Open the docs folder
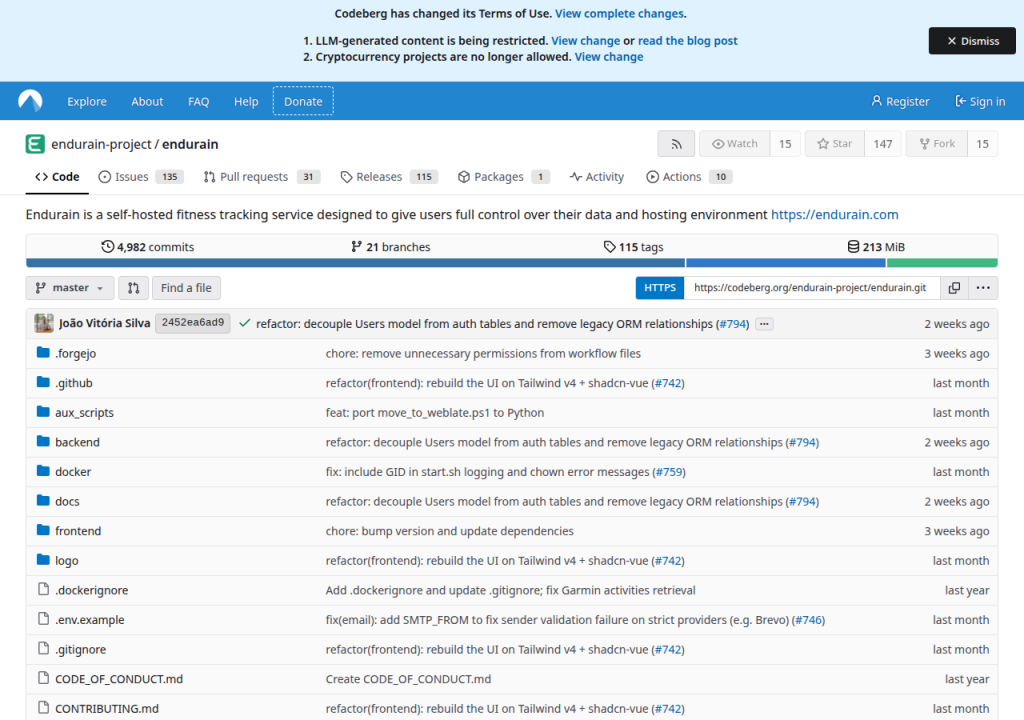The height and width of the screenshot is (720, 1024). point(67,501)
